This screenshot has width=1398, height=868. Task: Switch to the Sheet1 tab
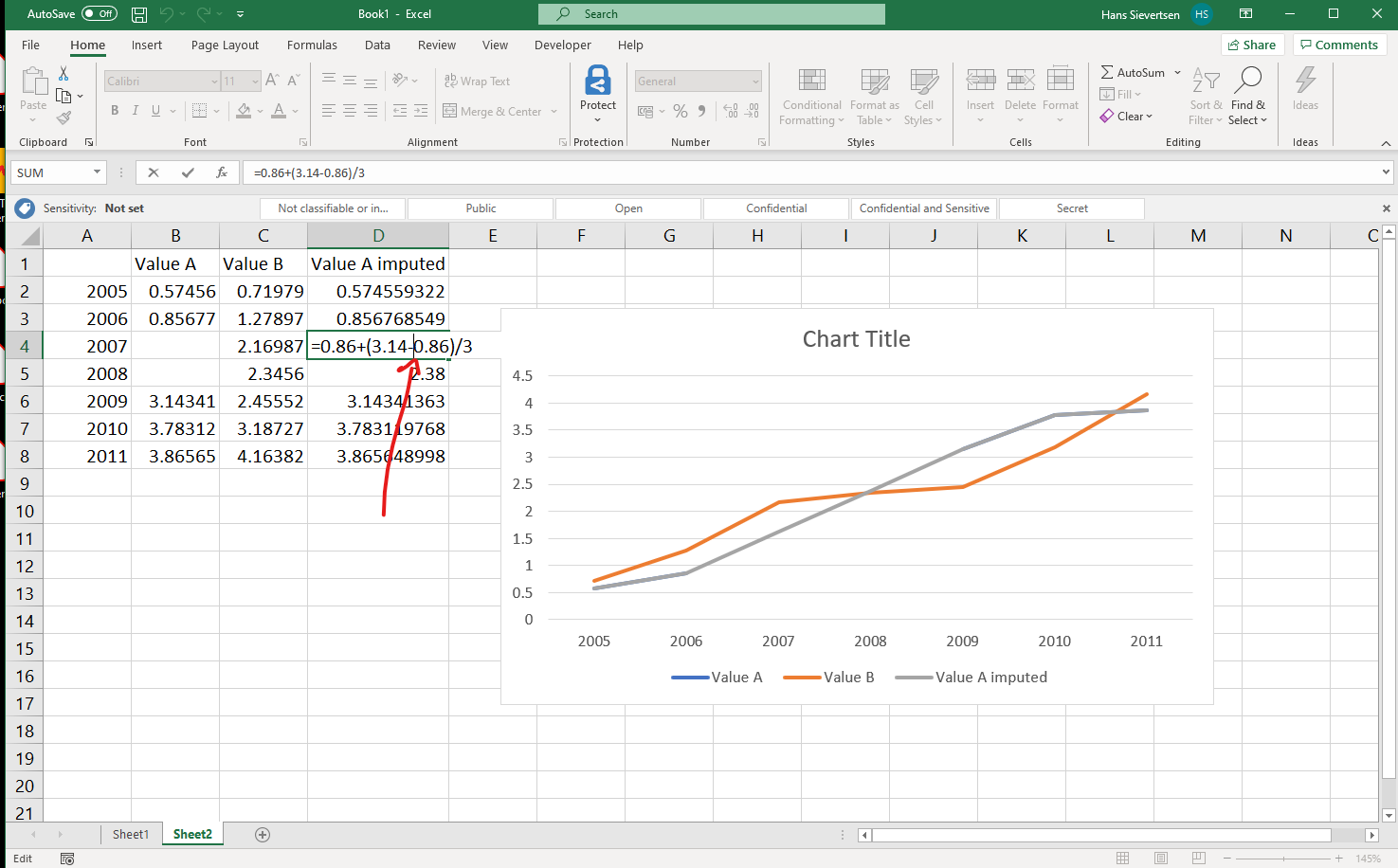point(131,835)
